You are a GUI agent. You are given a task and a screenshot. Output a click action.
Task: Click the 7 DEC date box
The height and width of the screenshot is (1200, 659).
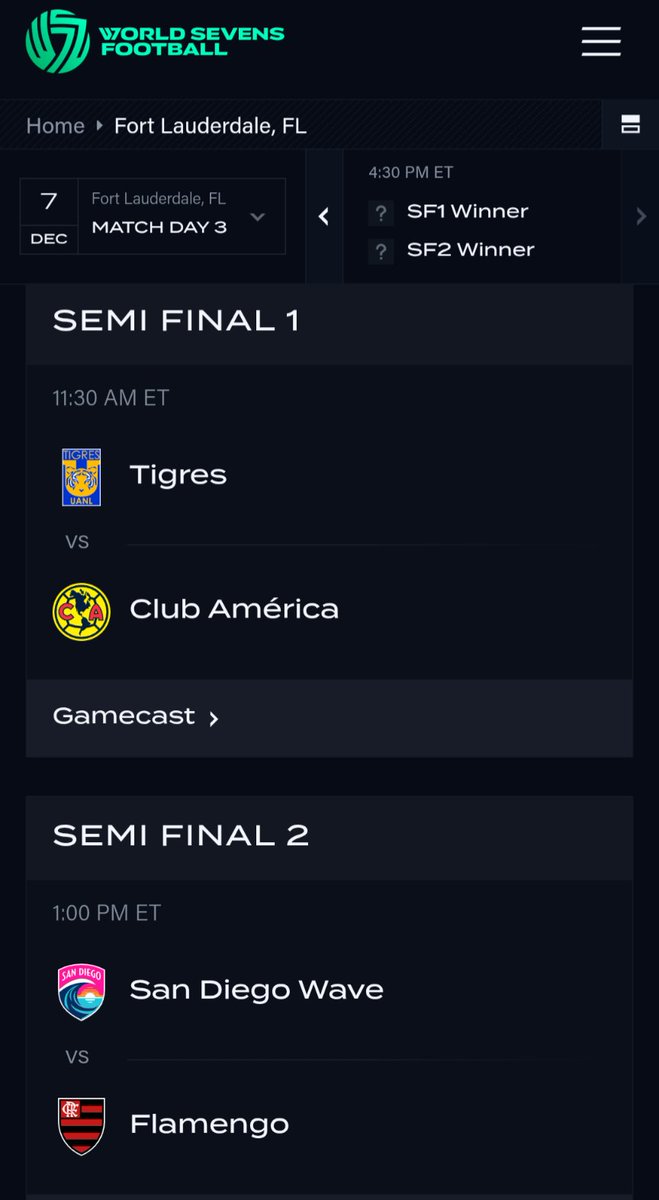[49, 216]
